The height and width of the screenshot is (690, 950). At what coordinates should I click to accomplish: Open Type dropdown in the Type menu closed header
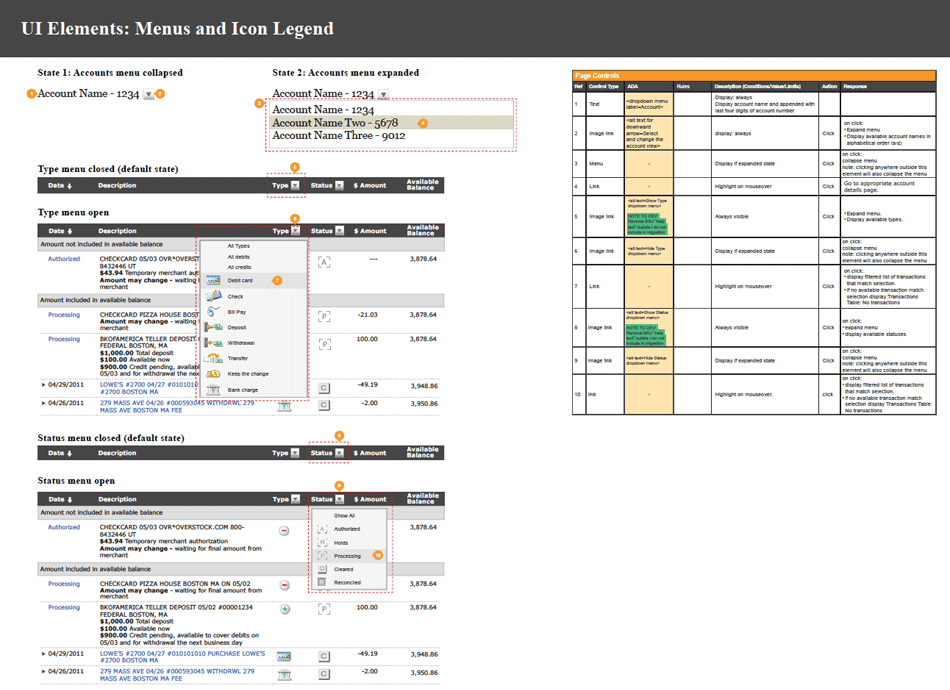pos(294,185)
